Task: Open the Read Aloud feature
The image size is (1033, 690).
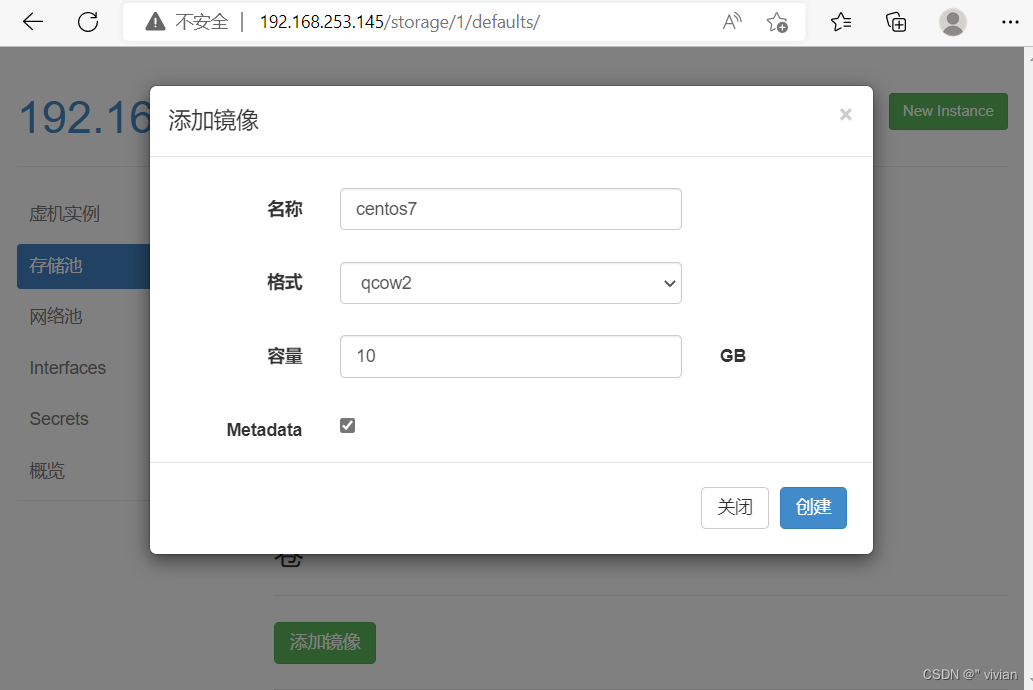Action: 731,21
